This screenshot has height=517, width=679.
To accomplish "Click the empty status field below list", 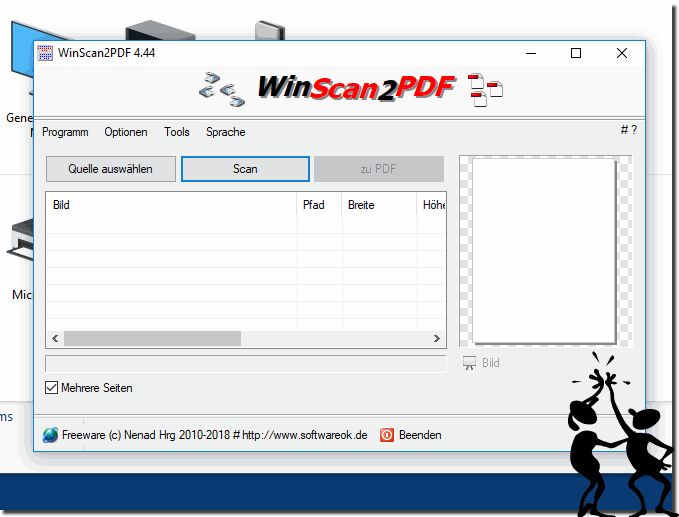I will click(246, 364).
